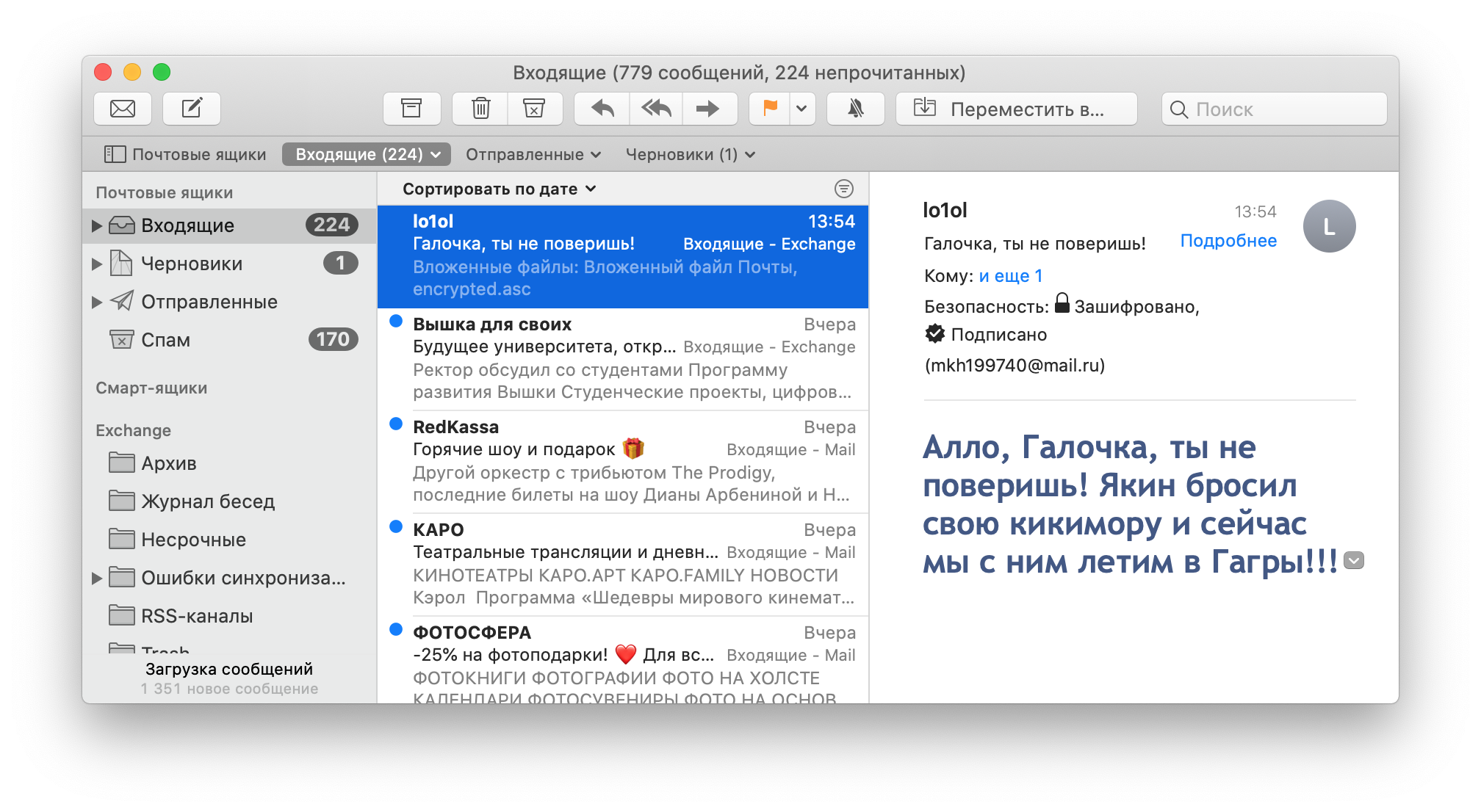Click the Переместить в… button

pyautogui.click(x=1016, y=109)
